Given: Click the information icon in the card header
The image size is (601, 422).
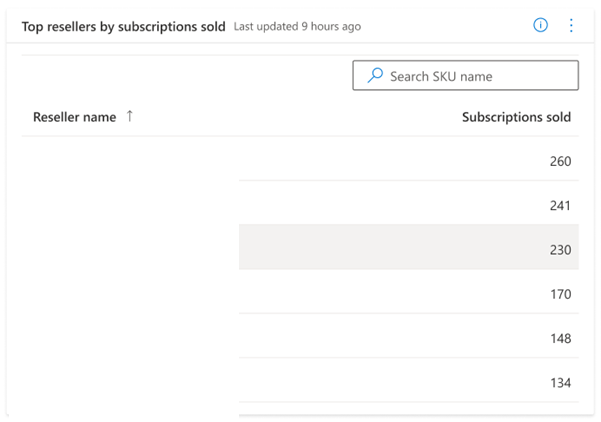Looking at the screenshot, I should [541, 25].
